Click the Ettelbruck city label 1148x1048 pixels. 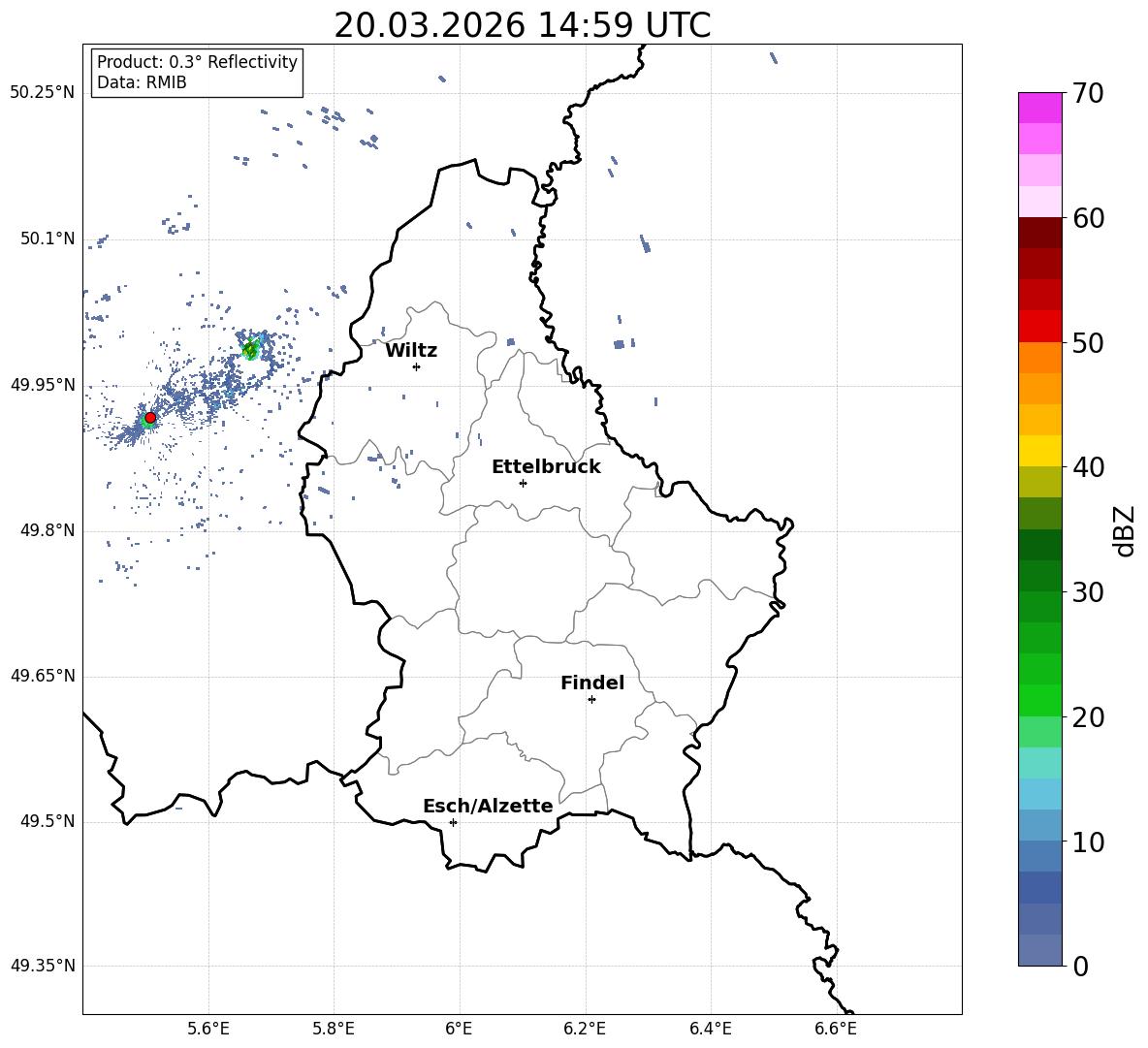click(546, 467)
